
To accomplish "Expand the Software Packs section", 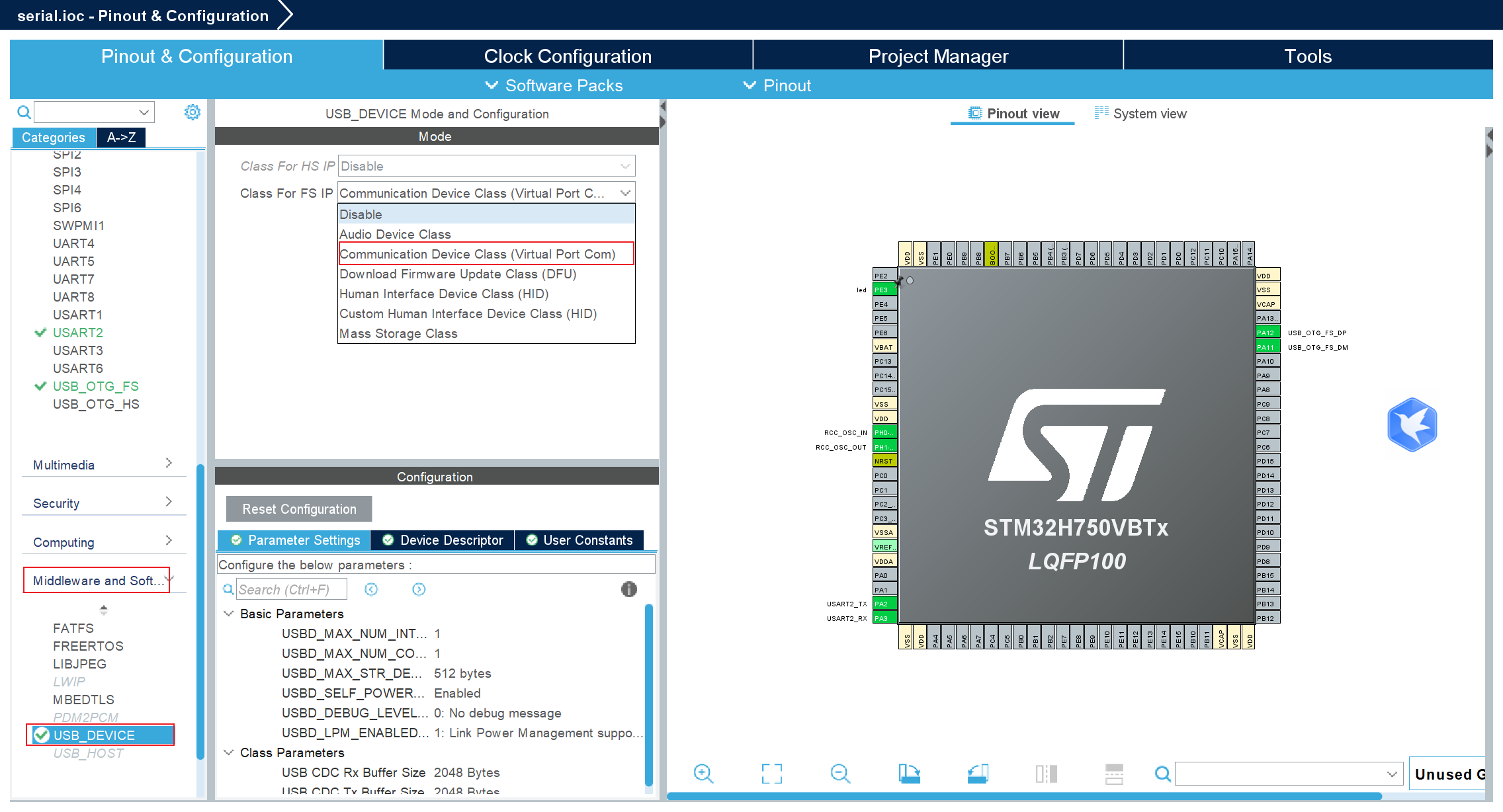I will pyautogui.click(x=554, y=85).
